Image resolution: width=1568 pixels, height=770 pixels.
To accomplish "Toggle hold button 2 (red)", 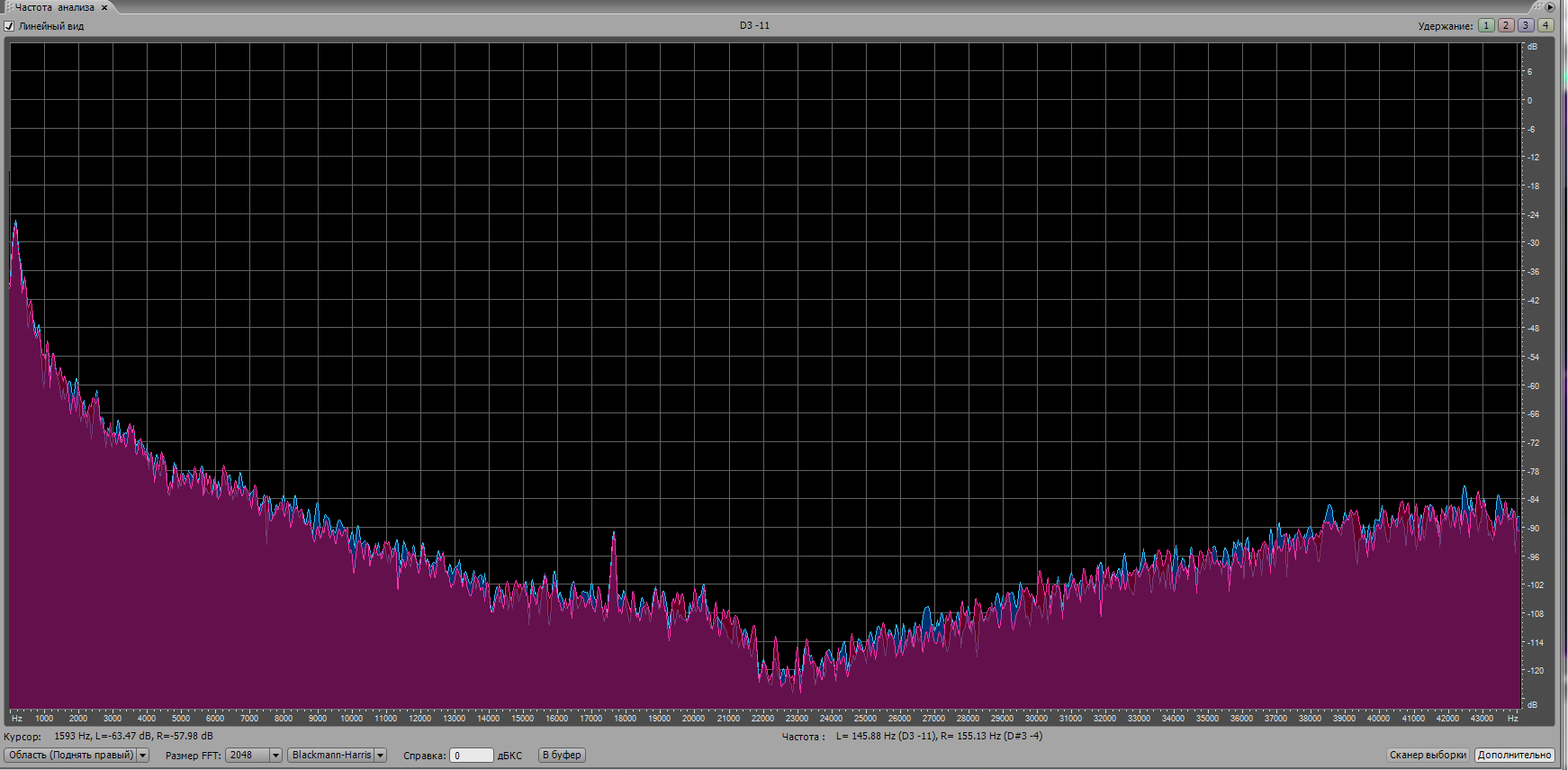I will pos(1506,25).
